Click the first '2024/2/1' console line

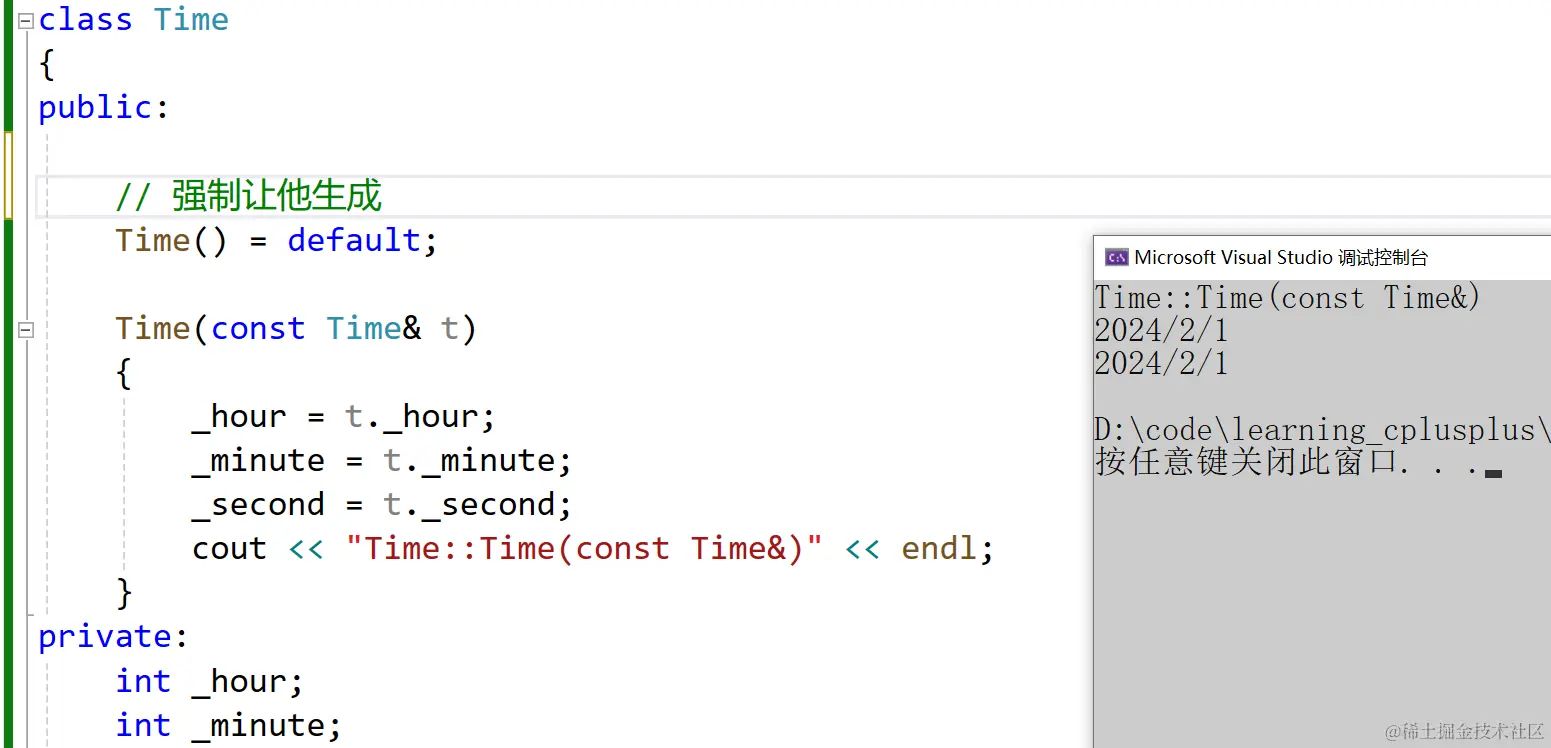pyautogui.click(x=1161, y=331)
